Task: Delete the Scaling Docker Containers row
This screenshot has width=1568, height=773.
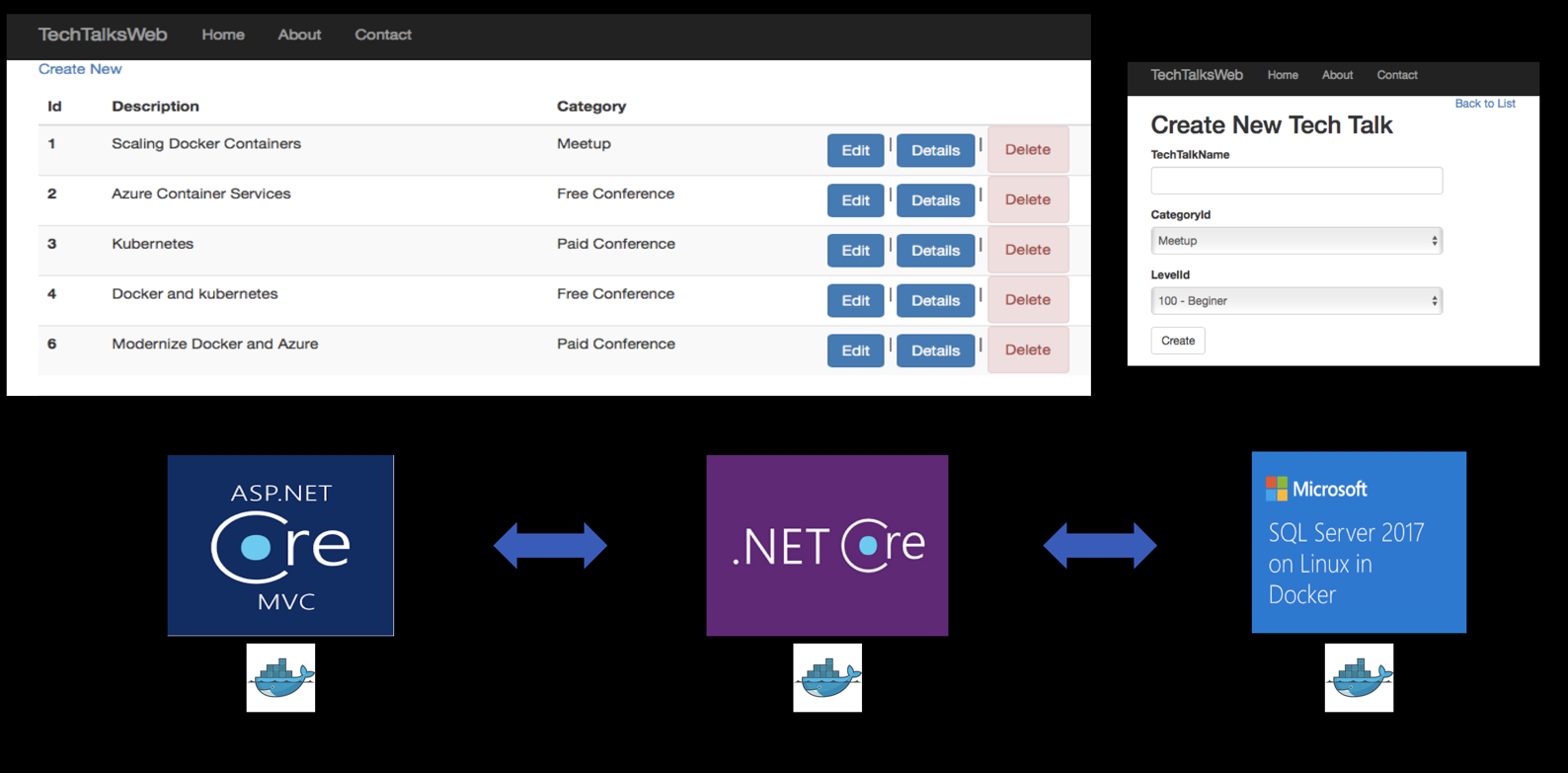Action: point(1028,150)
